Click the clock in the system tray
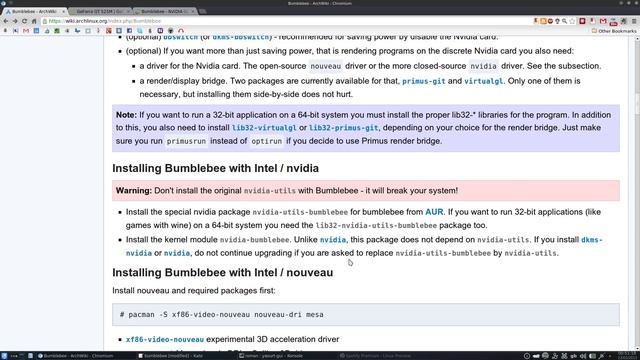Viewport: 640px width, 360px height. [627, 356]
